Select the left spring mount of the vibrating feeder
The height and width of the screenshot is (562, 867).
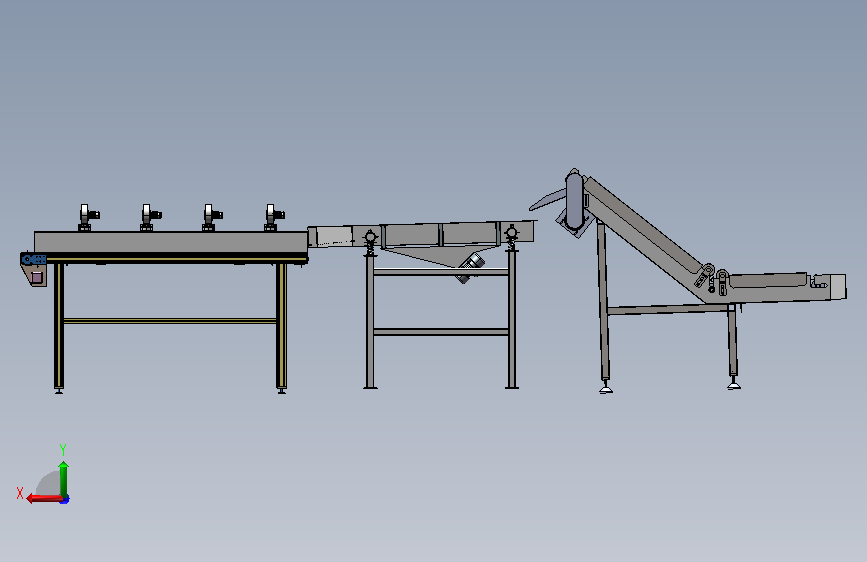370,243
